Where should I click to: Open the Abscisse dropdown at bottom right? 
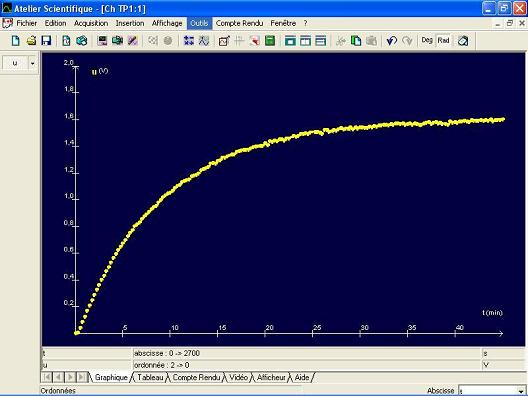click(521, 391)
